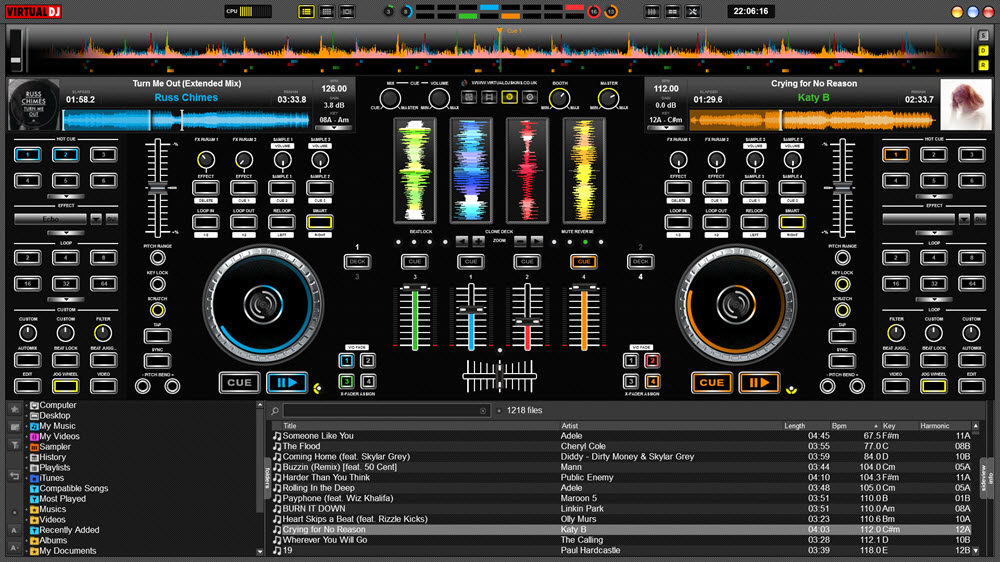1000x562 pixels.
Task: Click the yellow highlighted mixer view icon
Action: (509, 97)
